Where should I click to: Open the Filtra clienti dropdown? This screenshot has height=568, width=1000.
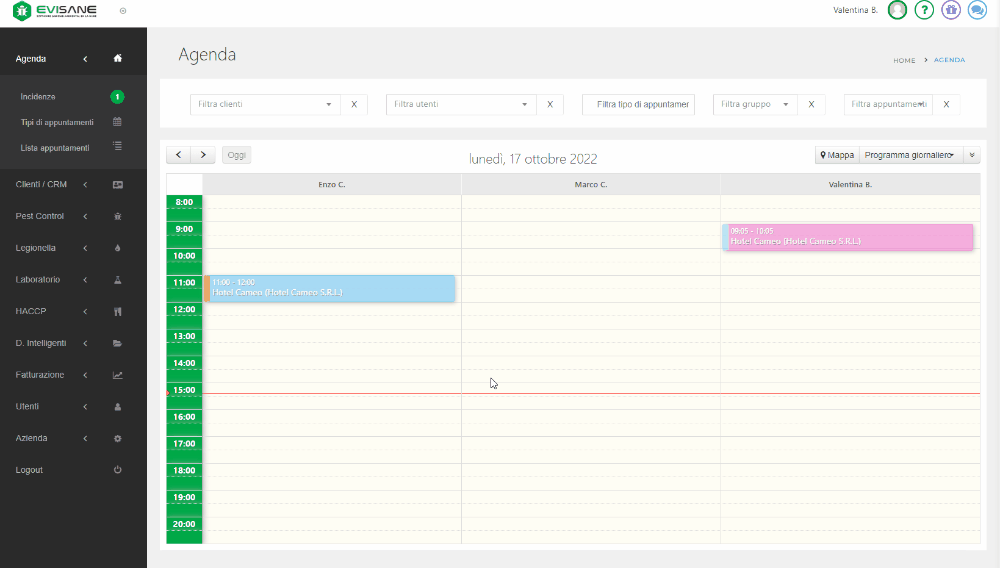coord(265,104)
